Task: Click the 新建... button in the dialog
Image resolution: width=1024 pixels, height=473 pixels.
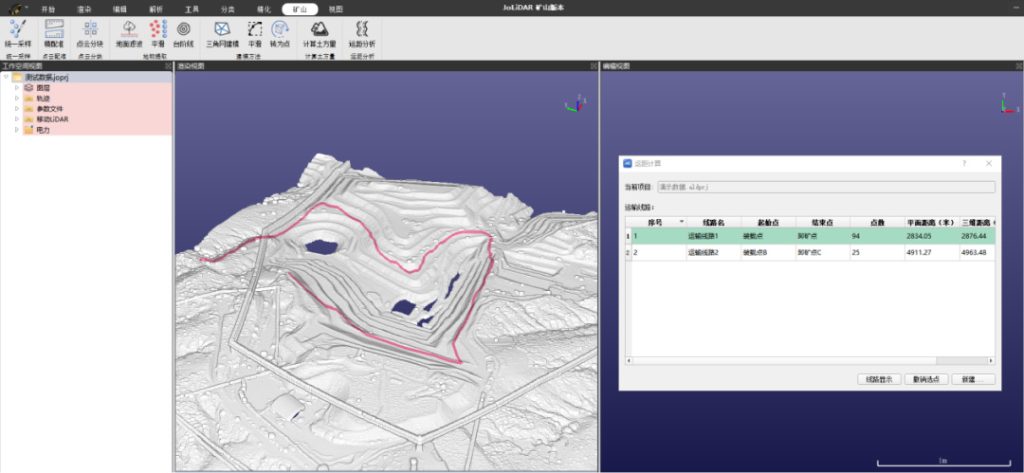Action: click(x=974, y=379)
